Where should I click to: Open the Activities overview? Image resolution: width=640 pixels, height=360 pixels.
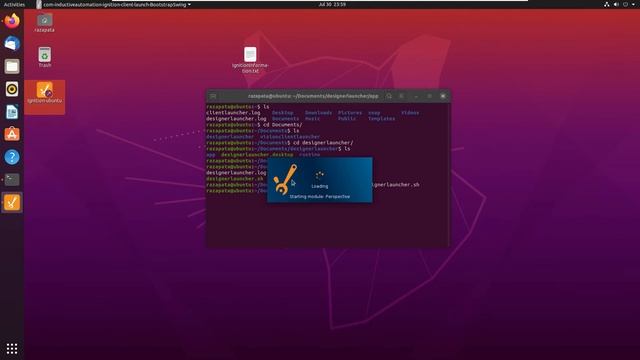click(14, 4)
